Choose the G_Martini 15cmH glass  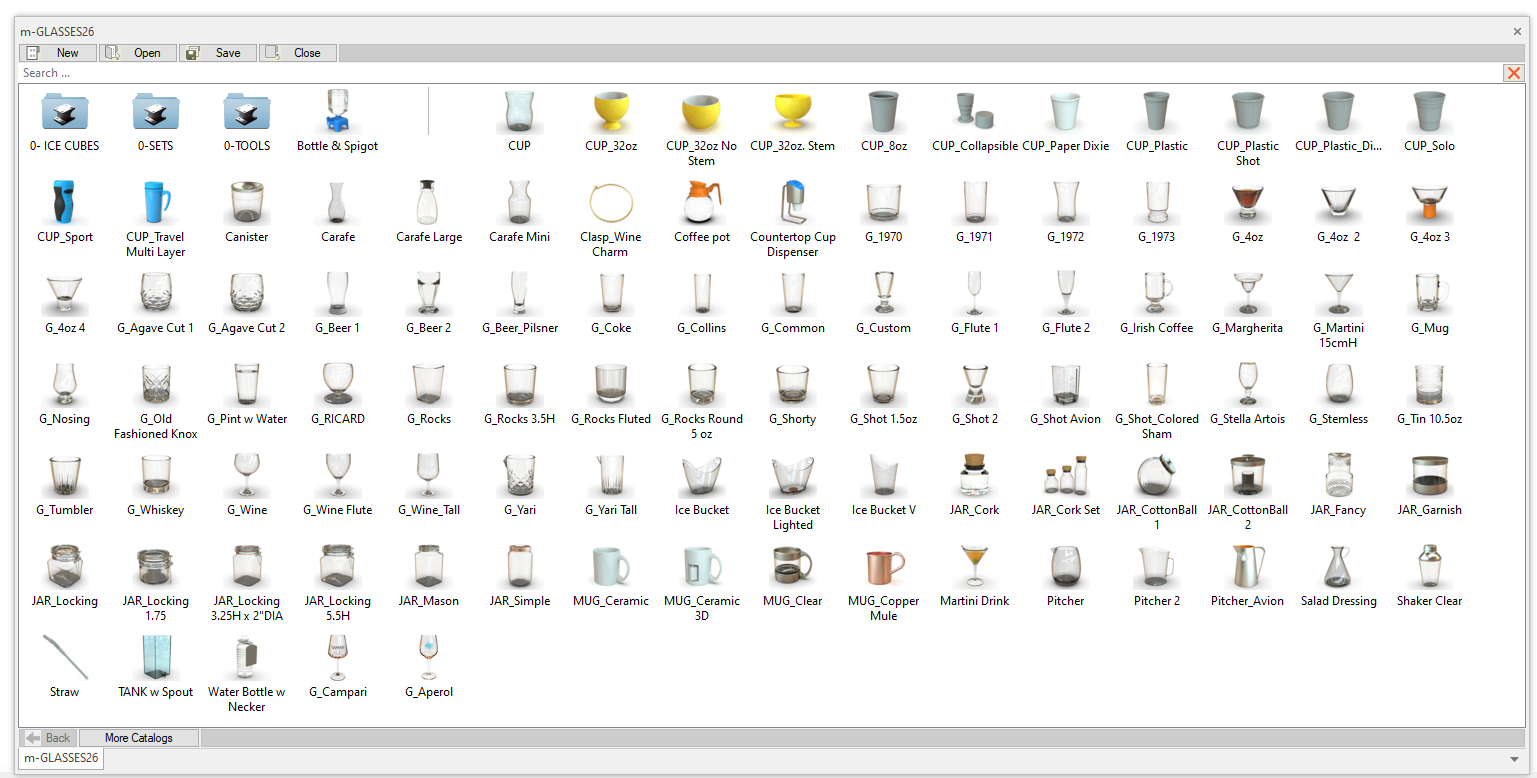pyautogui.click(x=1339, y=295)
